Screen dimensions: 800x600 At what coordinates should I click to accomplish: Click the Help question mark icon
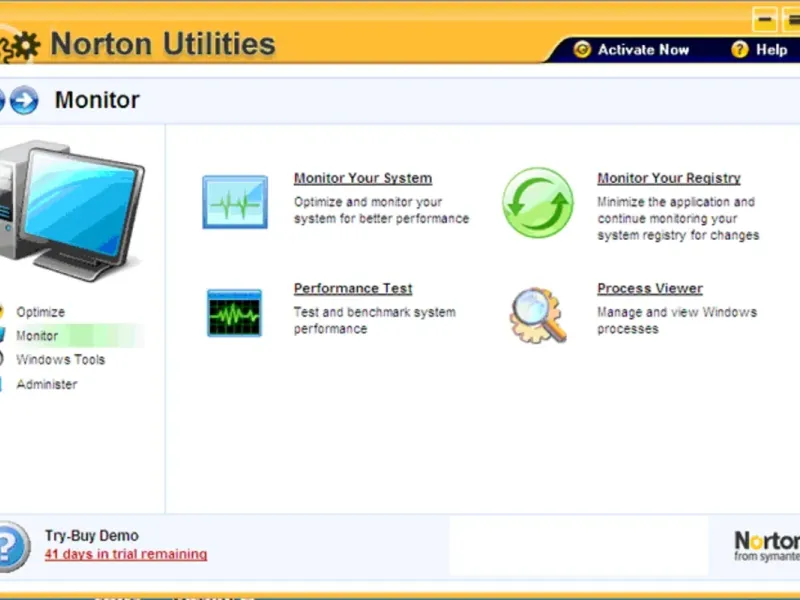739,49
